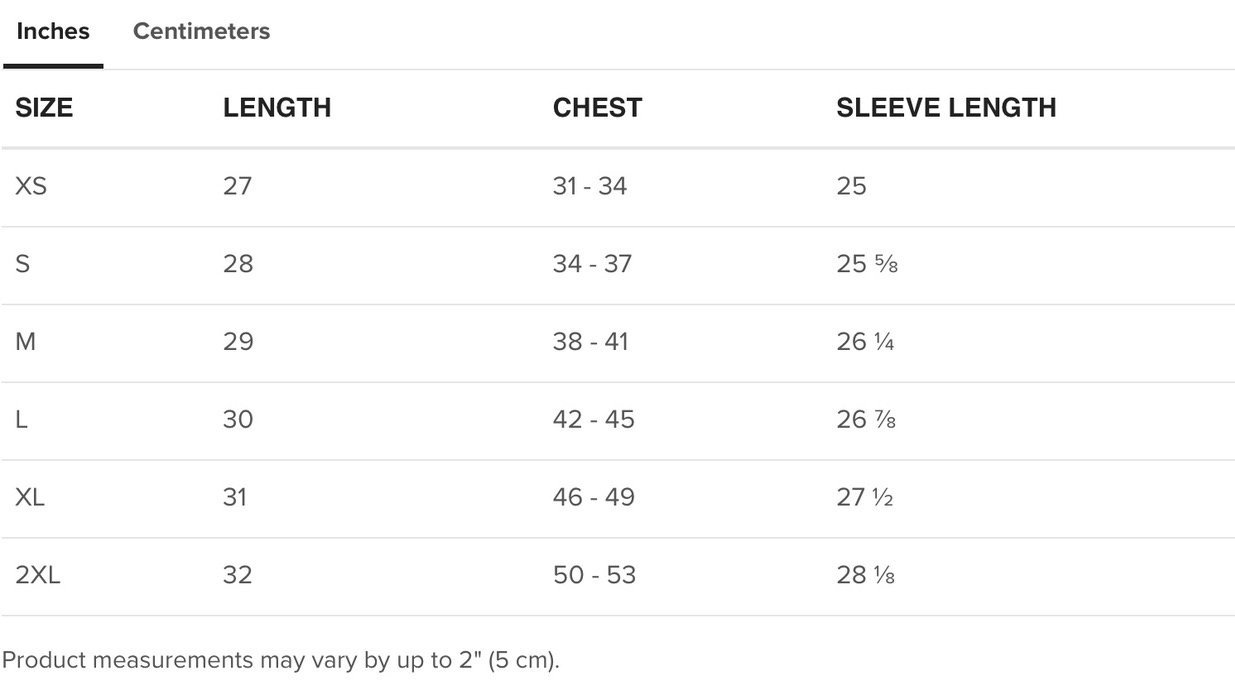This screenshot has height=695, width=1235.
Task: Select the Inches tab
Action: click(53, 32)
